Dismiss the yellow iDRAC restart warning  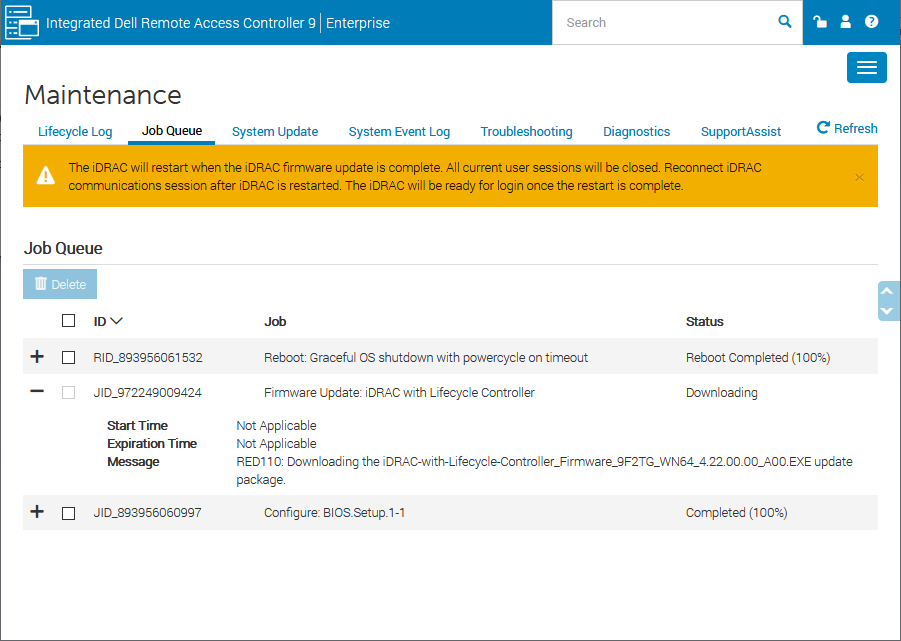[859, 177]
